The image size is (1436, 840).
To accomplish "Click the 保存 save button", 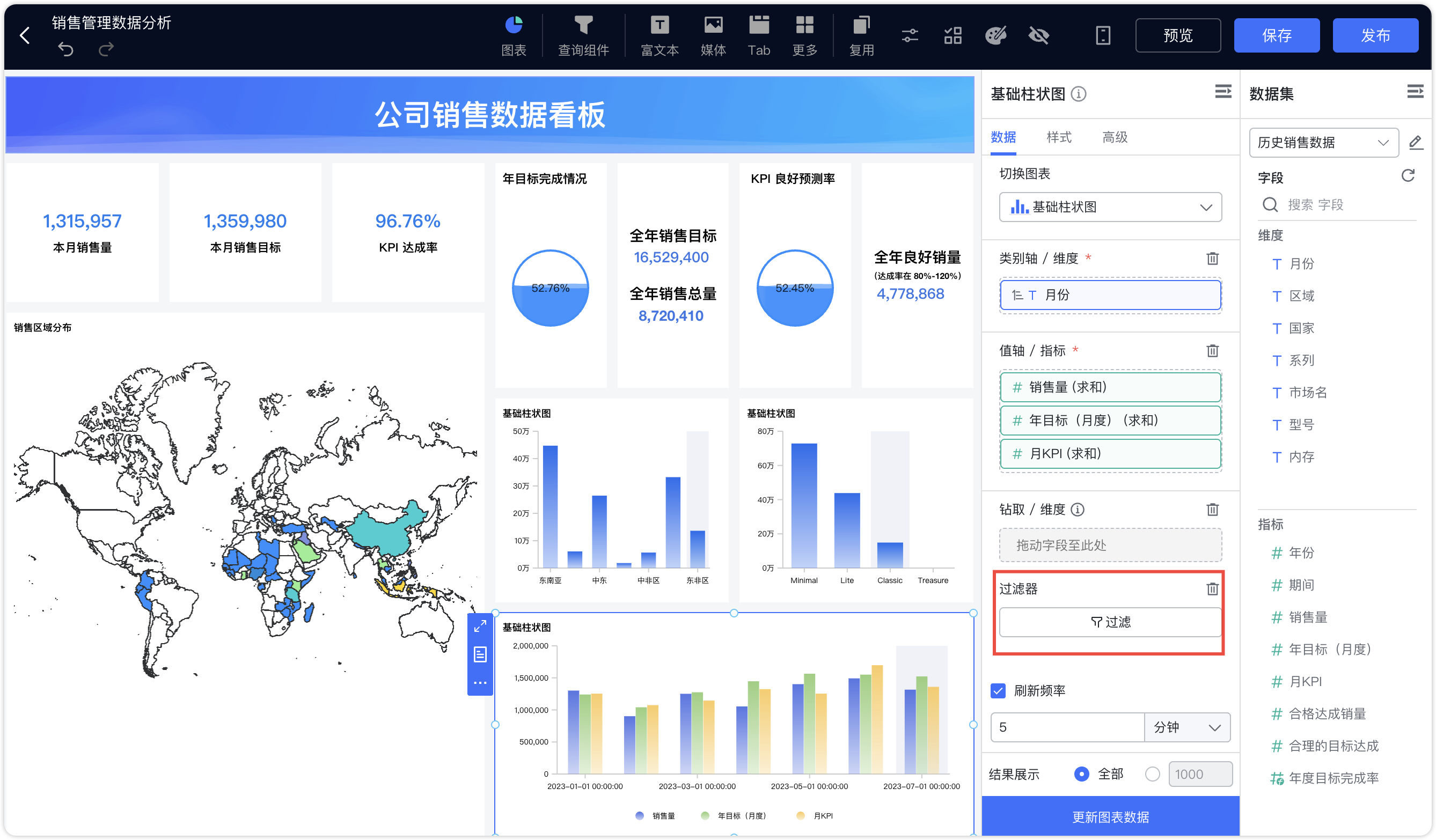I will click(1277, 35).
